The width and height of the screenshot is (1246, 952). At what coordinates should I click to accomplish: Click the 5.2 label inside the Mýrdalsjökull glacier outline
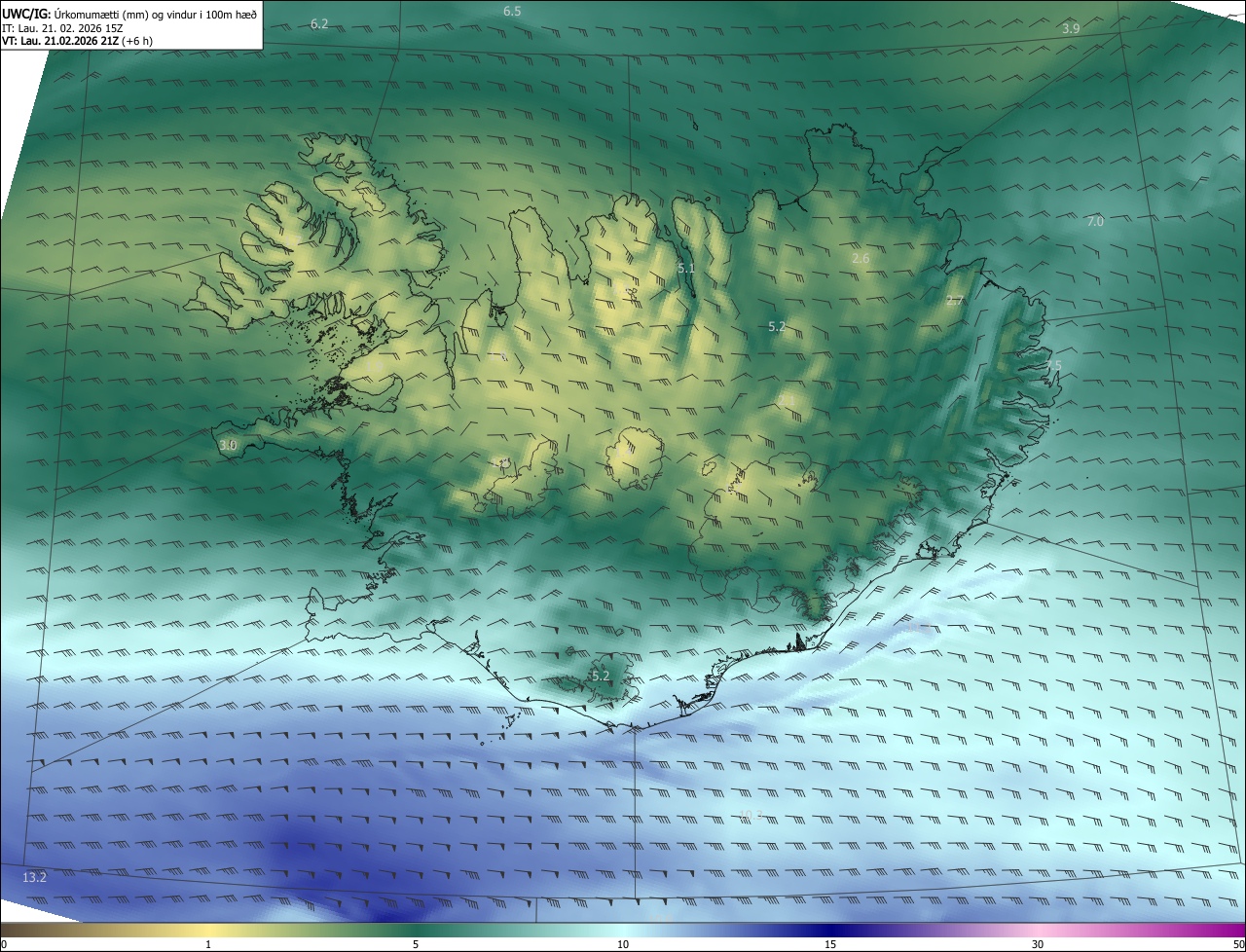pos(601,676)
